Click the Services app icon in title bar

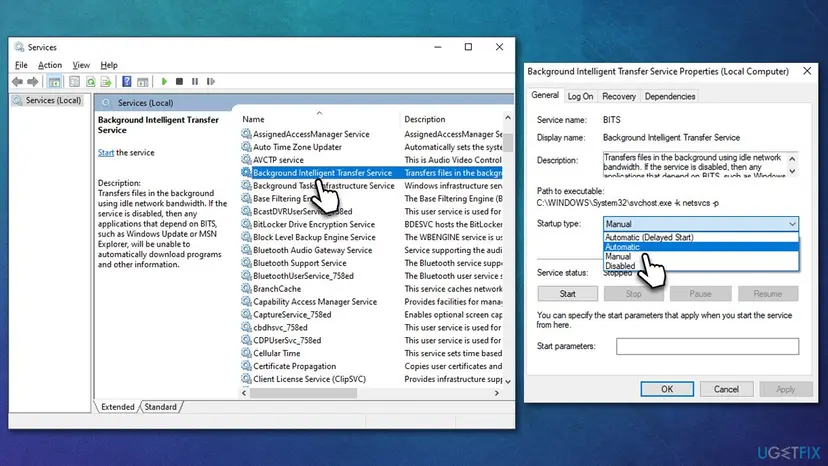click(20, 47)
